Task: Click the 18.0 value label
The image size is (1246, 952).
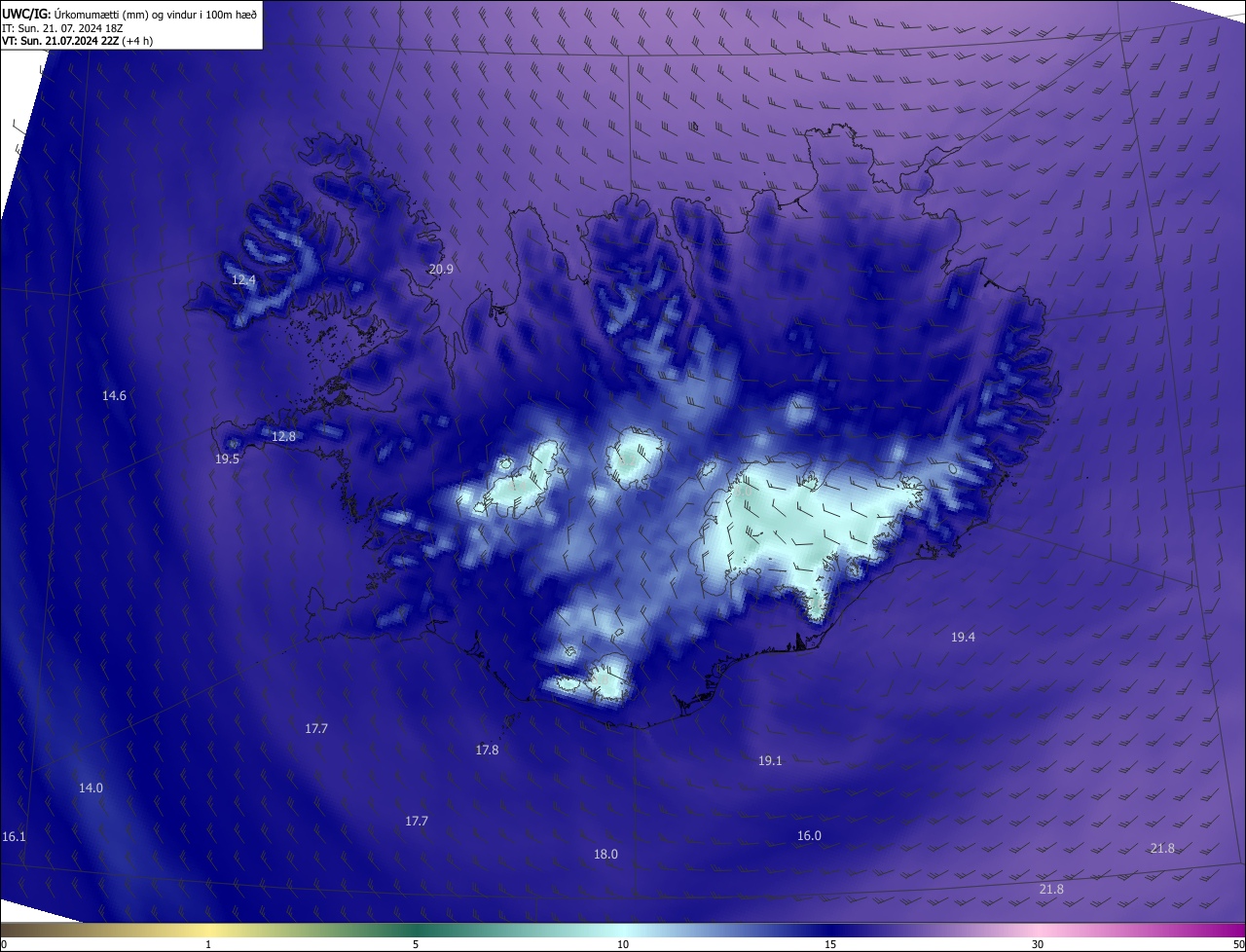Action: pyautogui.click(x=605, y=854)
